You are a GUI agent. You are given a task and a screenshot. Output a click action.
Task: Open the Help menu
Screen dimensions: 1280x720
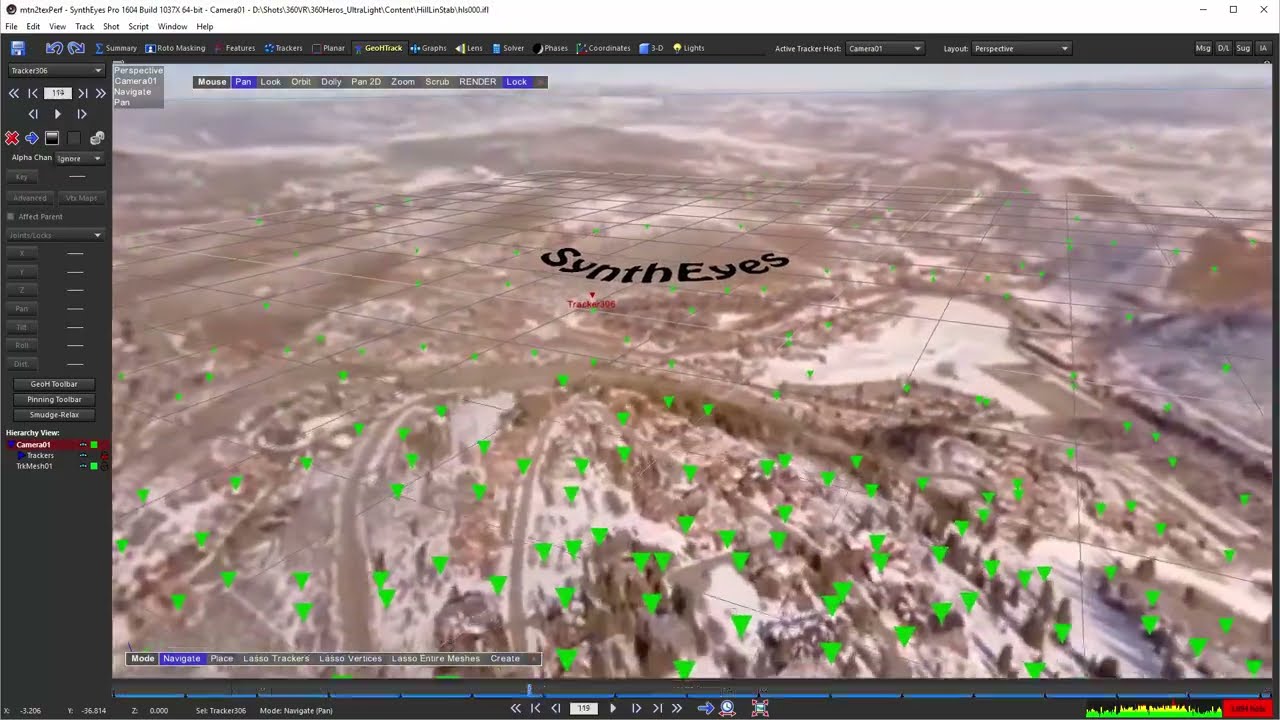pyautogui.click(x=205, y=26)
